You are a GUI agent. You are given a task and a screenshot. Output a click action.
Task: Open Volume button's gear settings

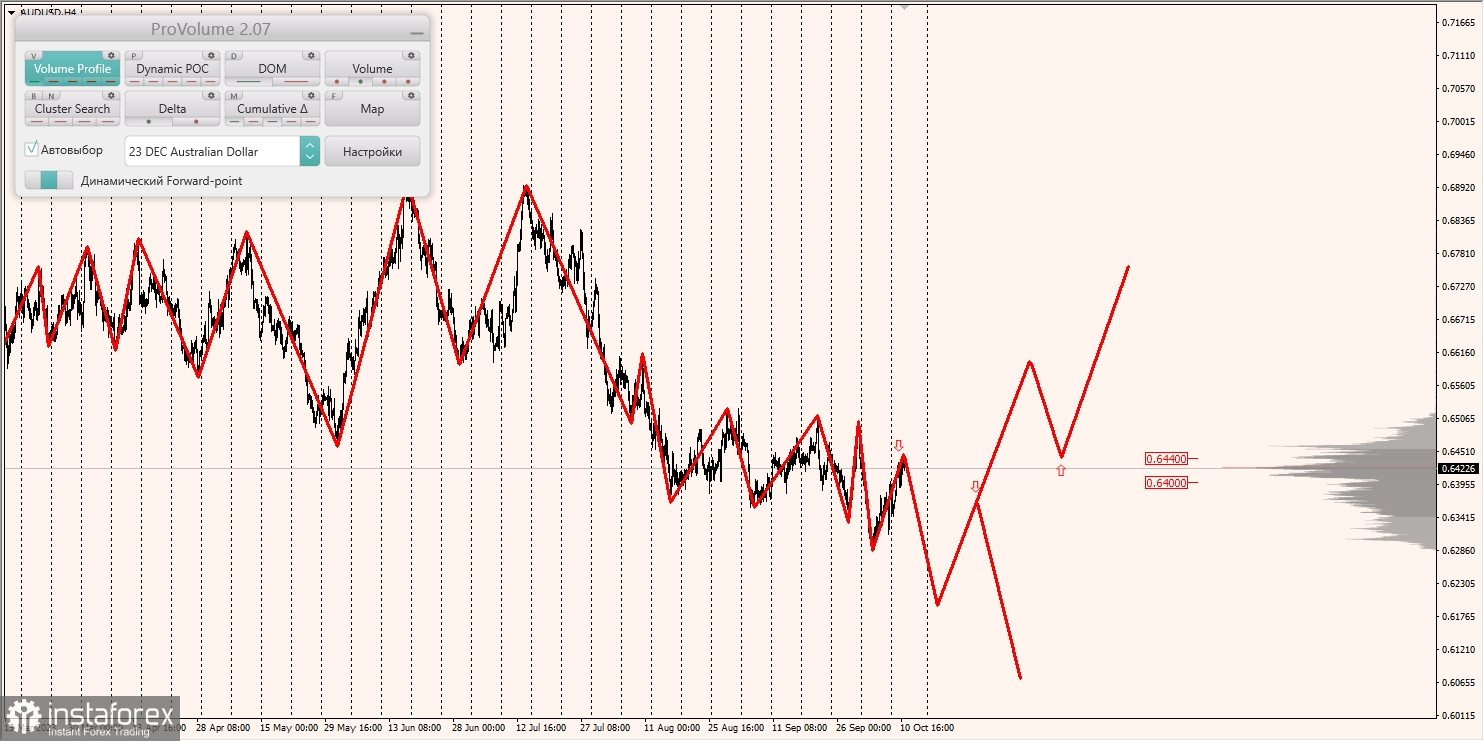click(411, 55)
